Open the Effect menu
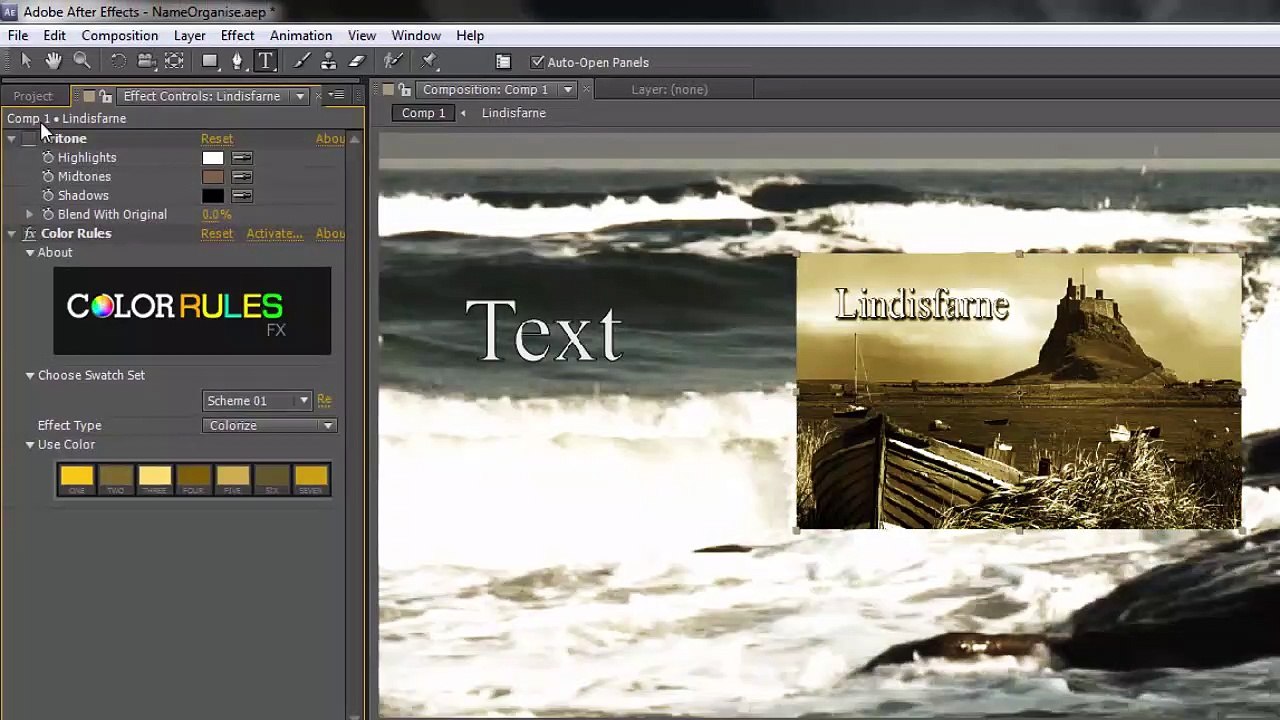1280x720 pixels. pyautogui.click(x=237, y=35)
